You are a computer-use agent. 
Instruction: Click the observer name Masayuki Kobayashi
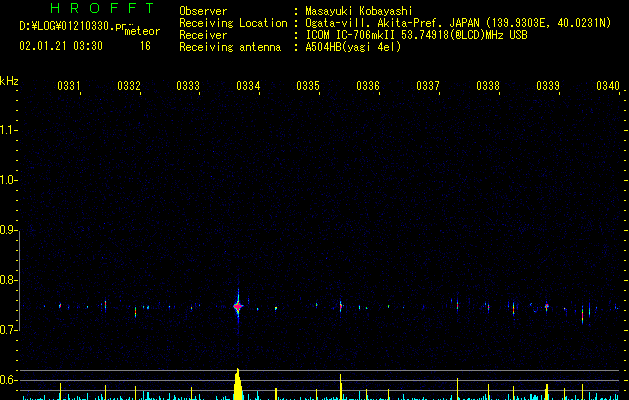pyautogui.click(x=359, y=11)
